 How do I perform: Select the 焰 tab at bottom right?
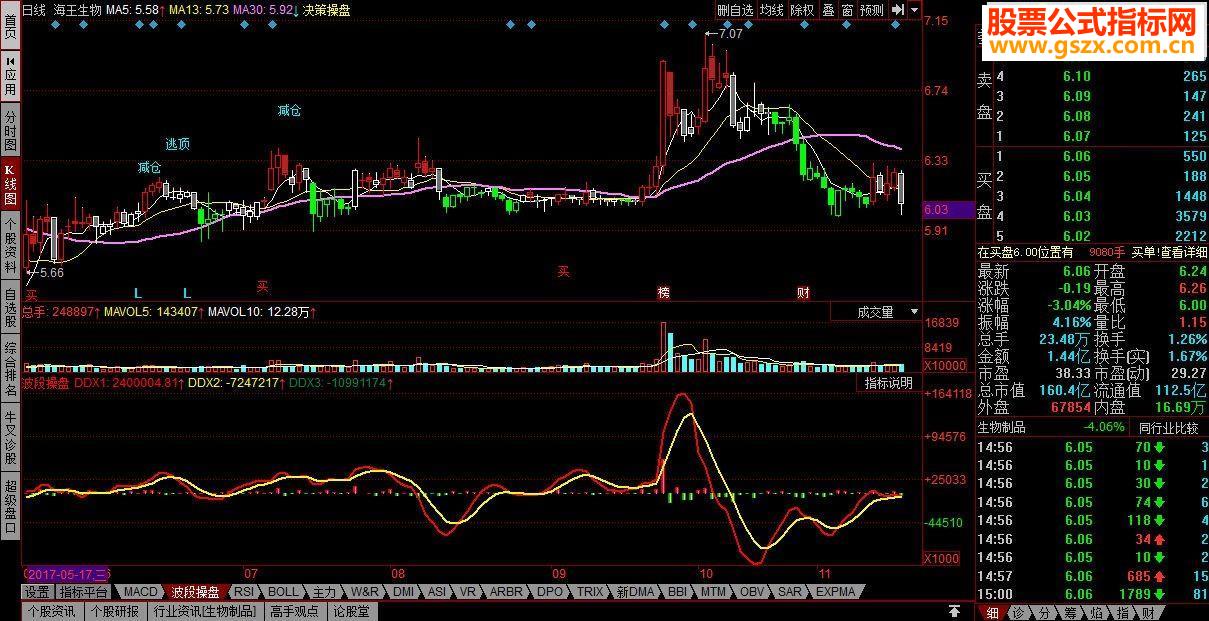[1097, 612]
